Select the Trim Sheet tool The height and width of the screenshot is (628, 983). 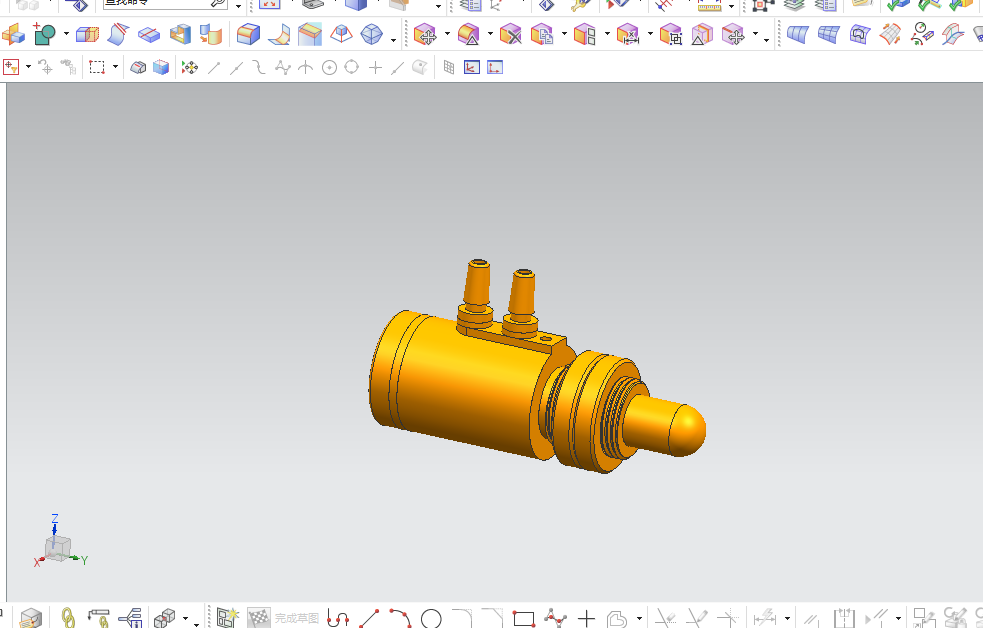coord(118,34)
